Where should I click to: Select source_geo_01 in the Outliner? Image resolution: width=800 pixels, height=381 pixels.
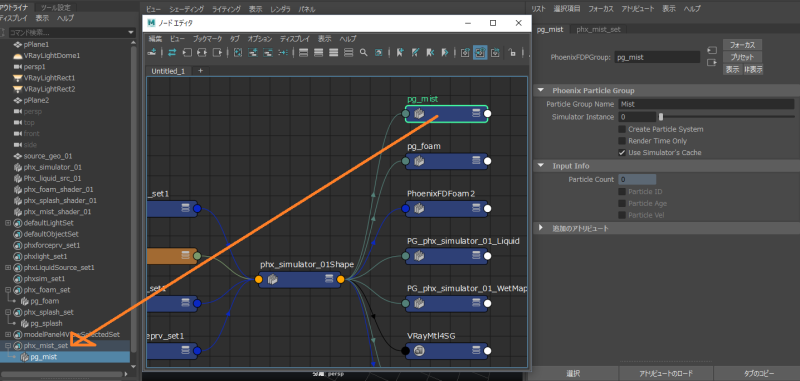[x=47, y=156]
